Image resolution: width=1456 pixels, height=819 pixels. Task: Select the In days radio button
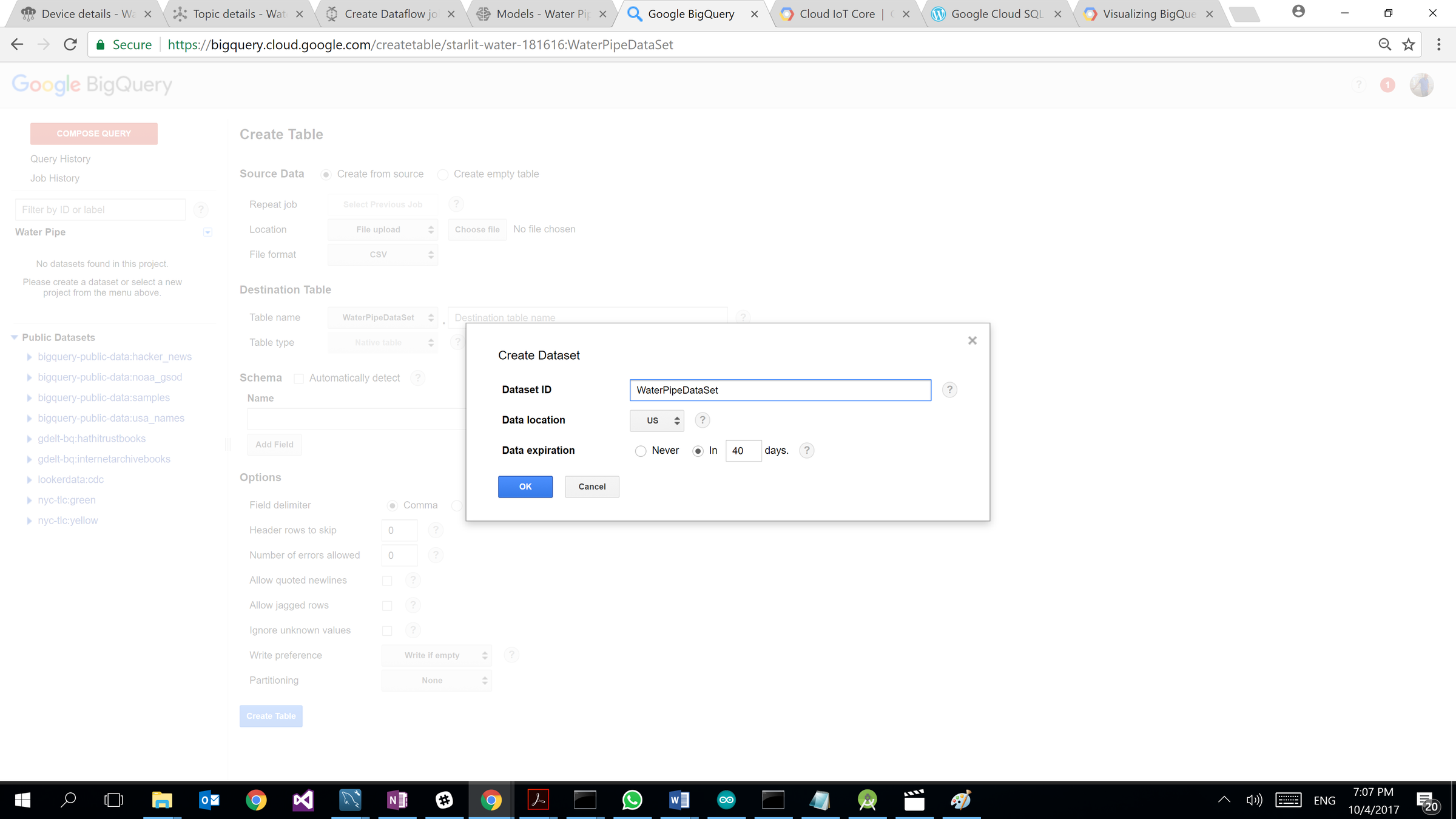[x=698, y=451]
